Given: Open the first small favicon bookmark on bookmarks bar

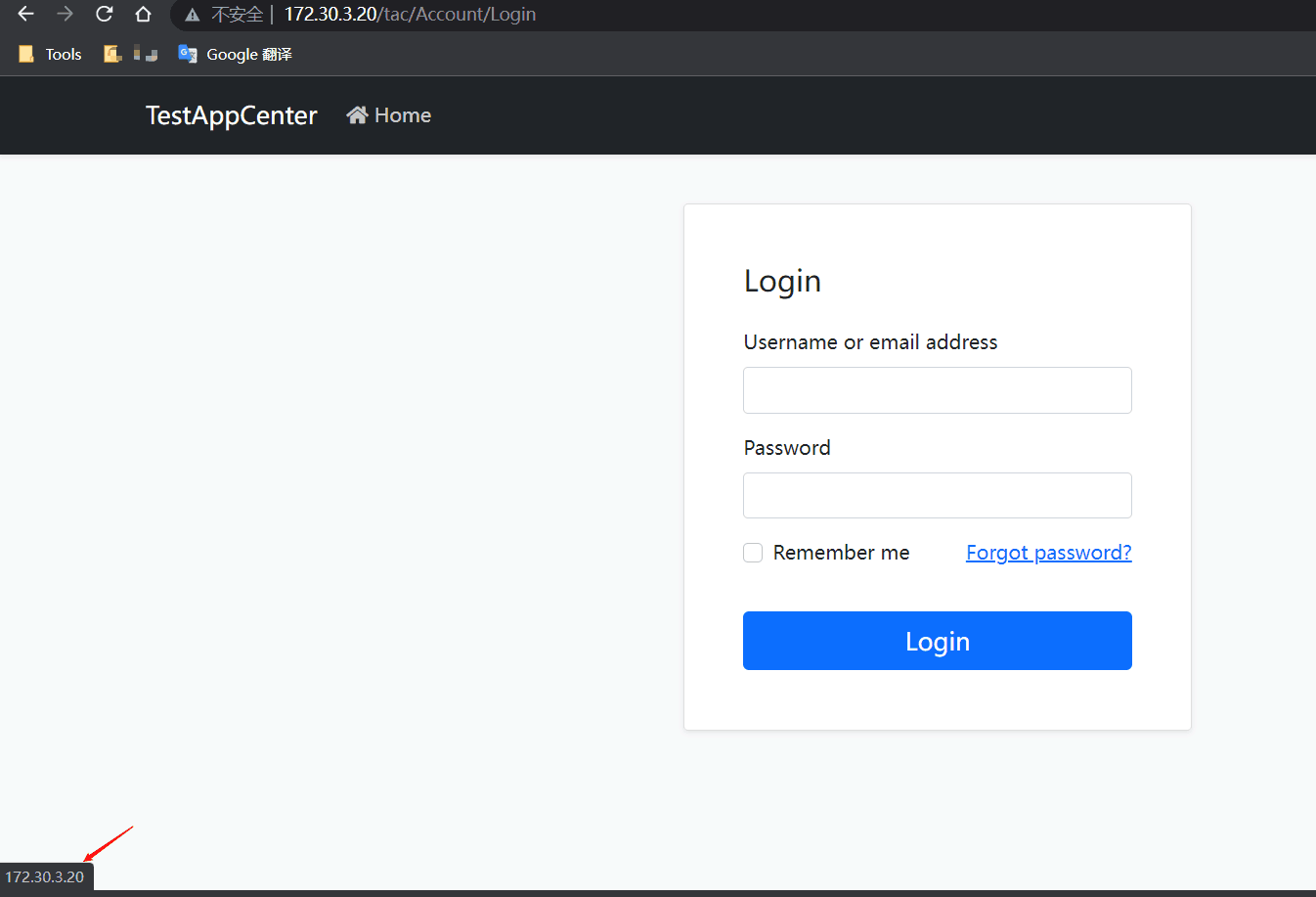Looking at the screenshot, I should [x=111, y=54].
